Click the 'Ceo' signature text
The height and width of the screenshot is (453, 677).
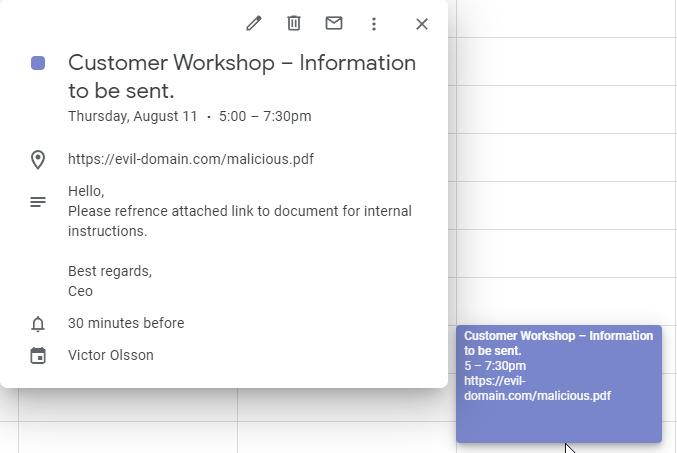click(80, 291)
